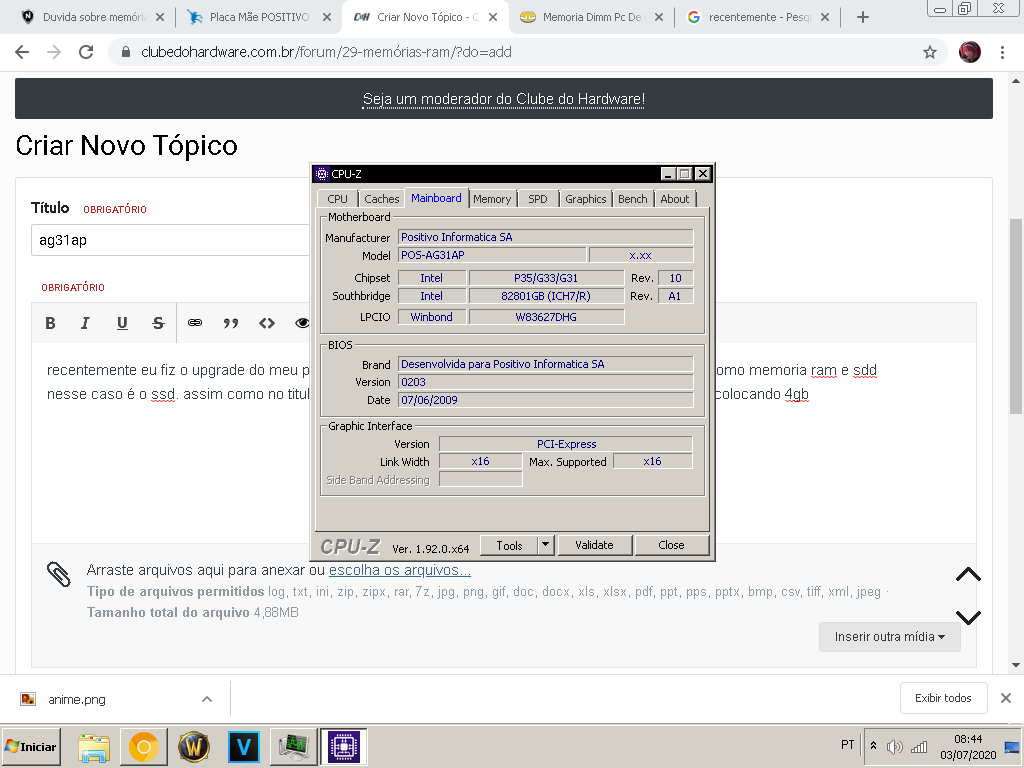
Task: Open the system monitor taskbar icon
Action: tap(293, 747)
